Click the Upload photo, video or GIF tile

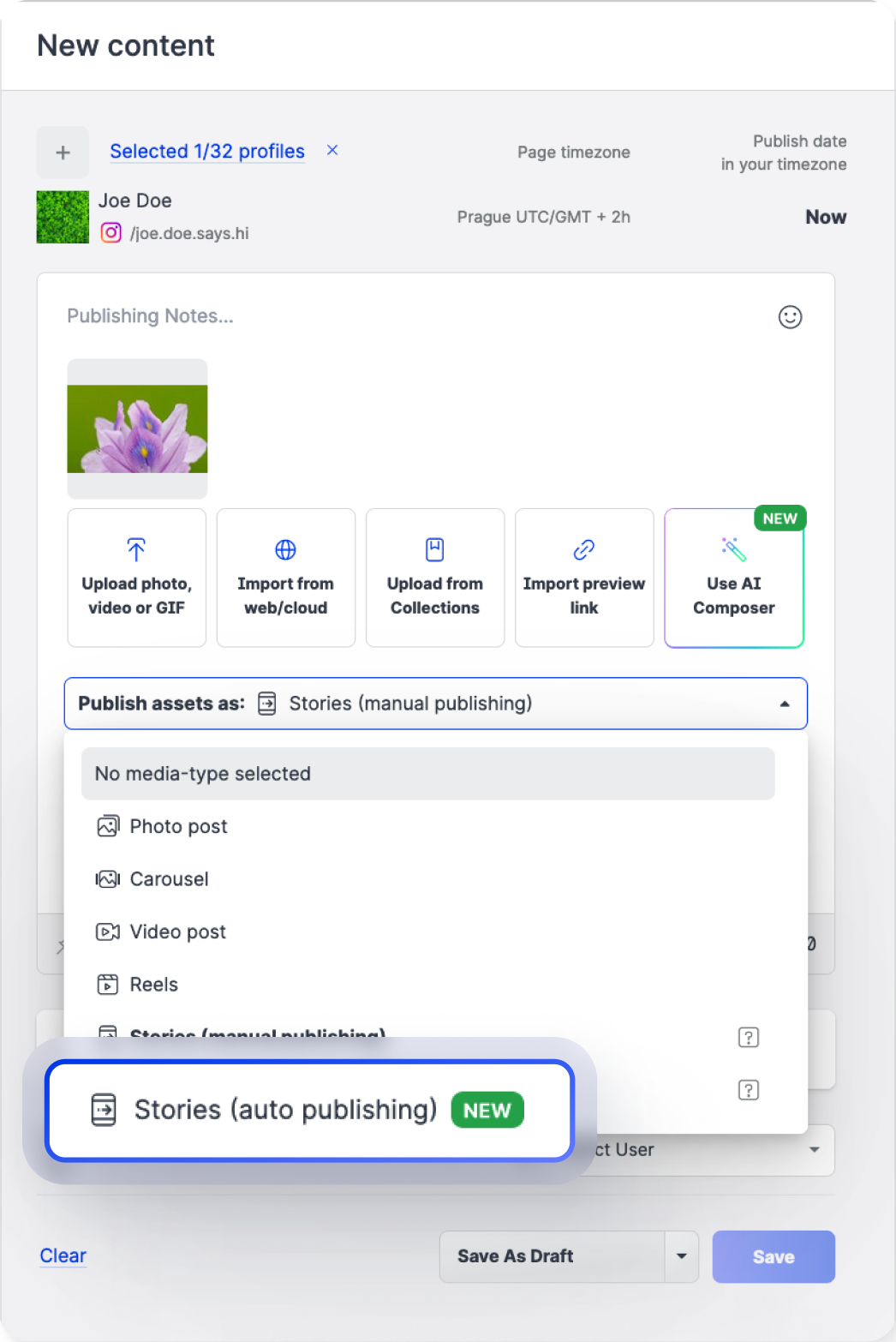137,578
